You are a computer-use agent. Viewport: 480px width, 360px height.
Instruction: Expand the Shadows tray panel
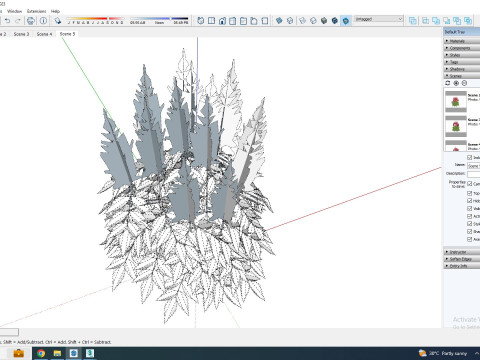462,69
